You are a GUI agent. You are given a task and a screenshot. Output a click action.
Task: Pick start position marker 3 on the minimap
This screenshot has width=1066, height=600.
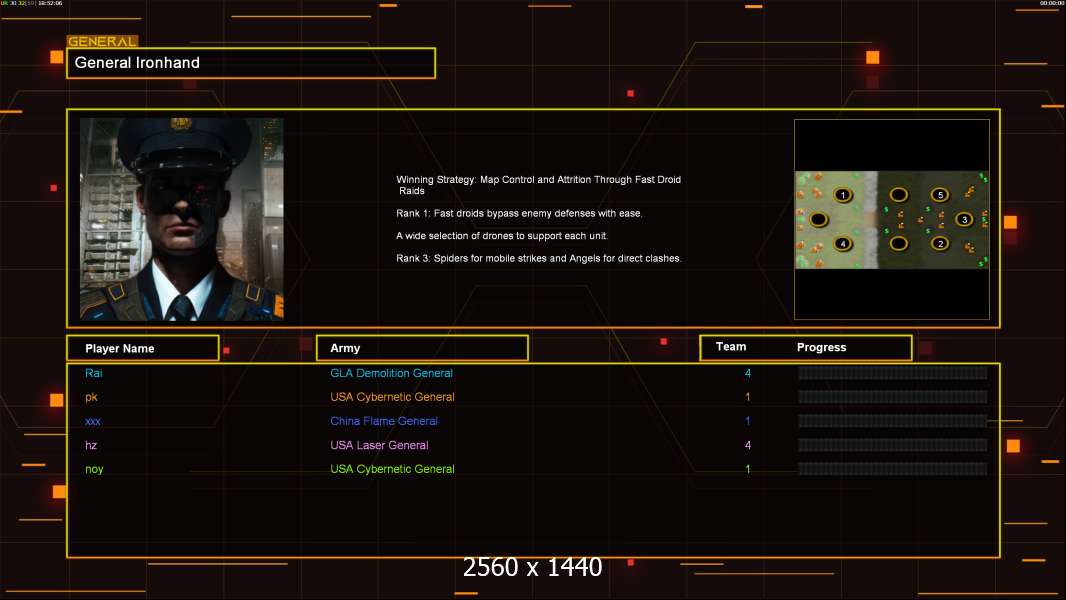click(964, 219)
